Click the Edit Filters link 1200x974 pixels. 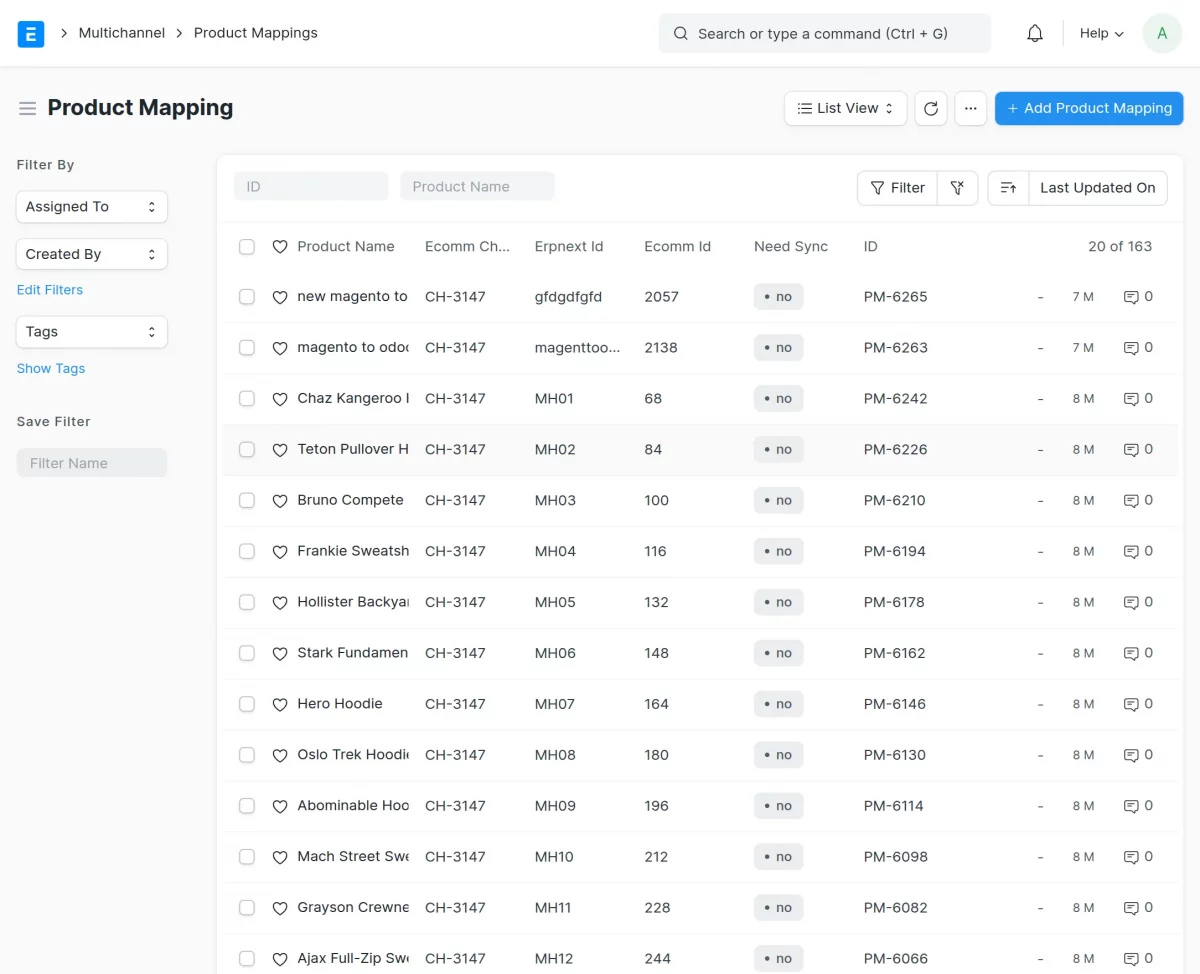point(50,290)
